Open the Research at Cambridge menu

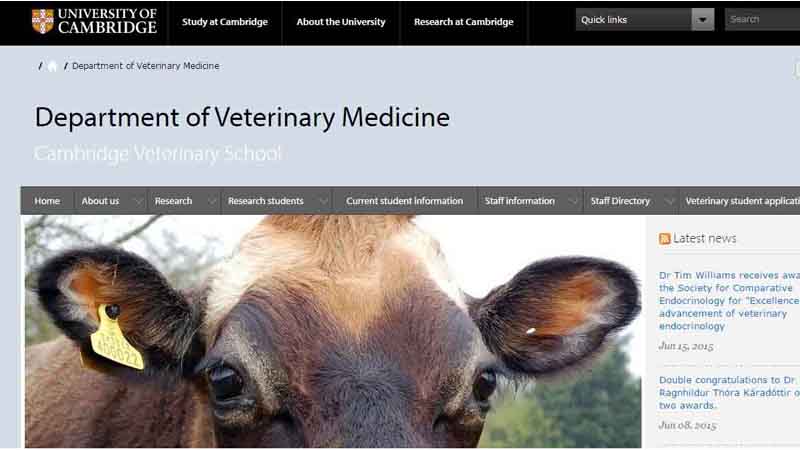point(463,22)
